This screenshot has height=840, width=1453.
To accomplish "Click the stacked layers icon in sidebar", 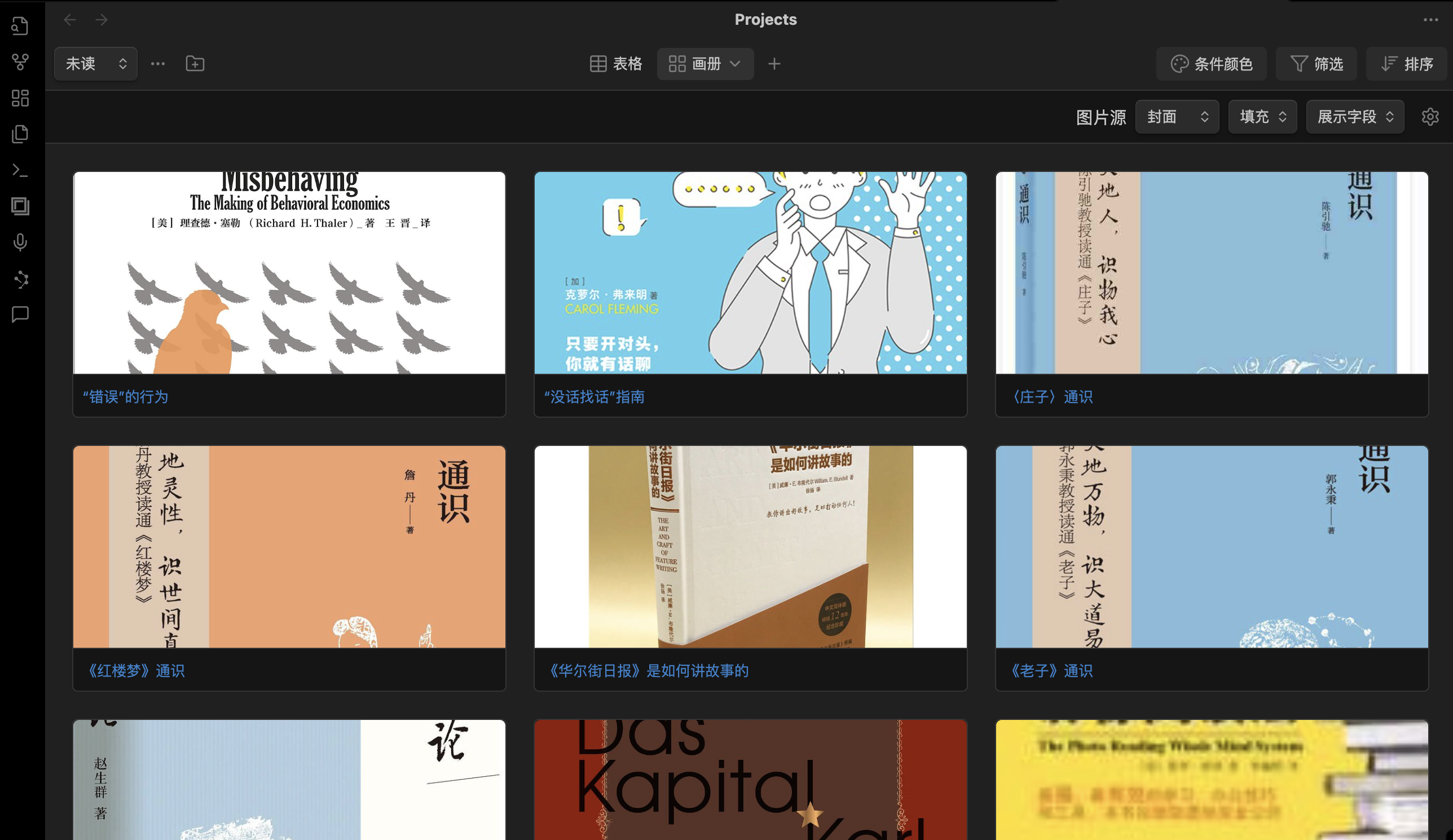I will 20,206.
